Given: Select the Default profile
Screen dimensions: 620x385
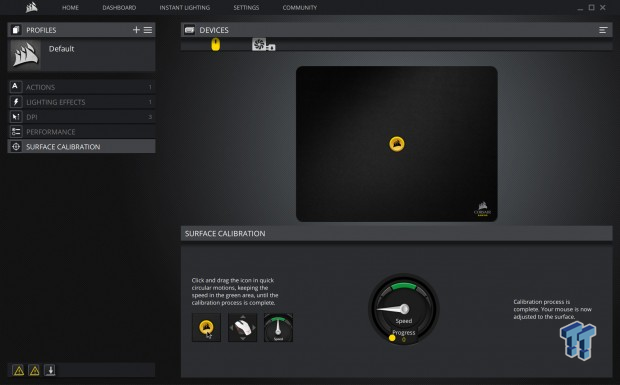Looking at the screenshot, I should click(x=81, y=55).
